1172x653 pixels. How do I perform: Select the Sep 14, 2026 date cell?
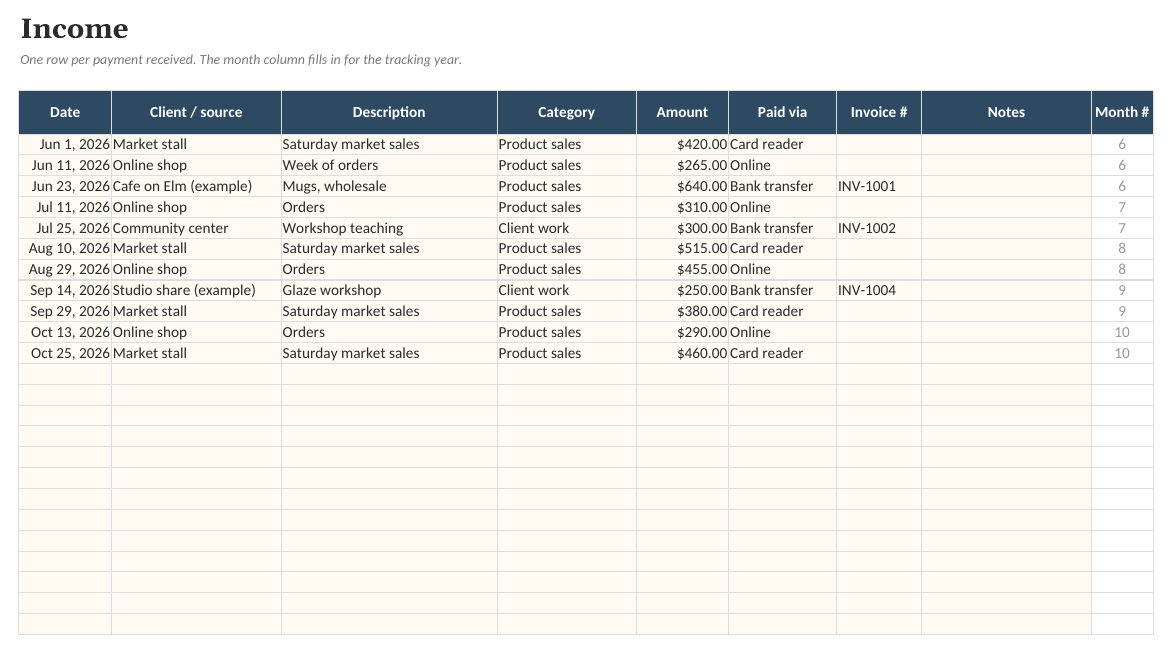[x=65, y=290]
